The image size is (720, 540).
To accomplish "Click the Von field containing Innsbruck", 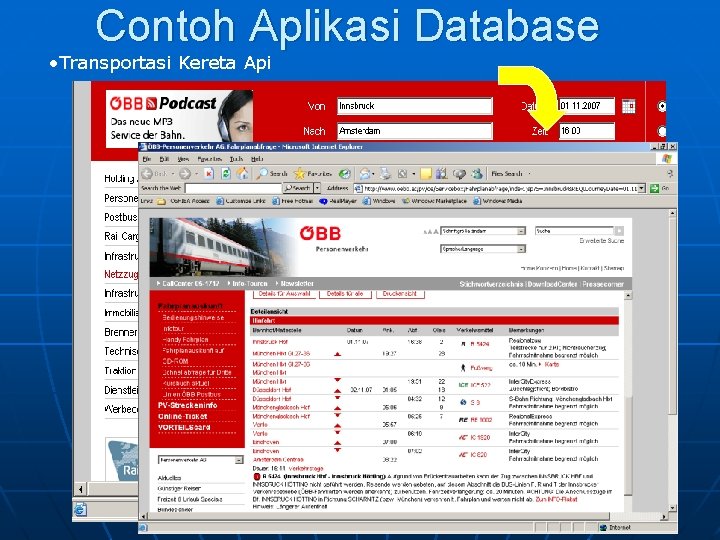I will click(415, 106).
